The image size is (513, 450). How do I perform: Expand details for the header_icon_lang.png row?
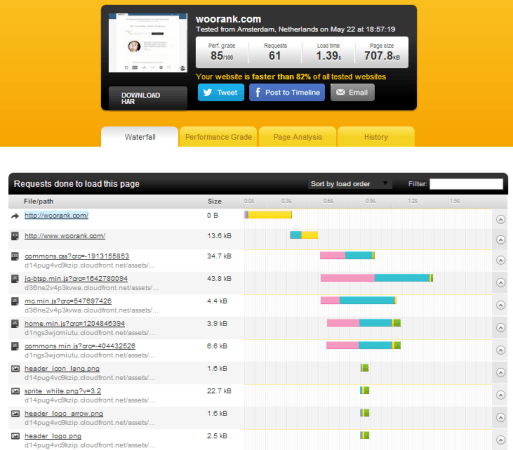(x=500, y=372)
